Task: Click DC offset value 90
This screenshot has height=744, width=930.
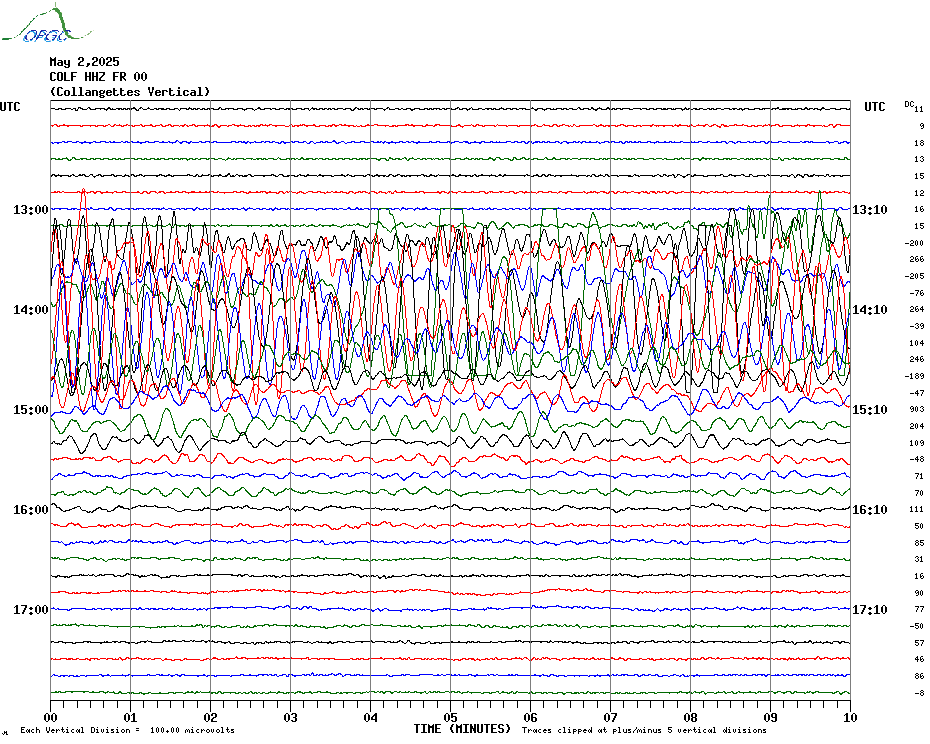Action: tap(919, 593)
